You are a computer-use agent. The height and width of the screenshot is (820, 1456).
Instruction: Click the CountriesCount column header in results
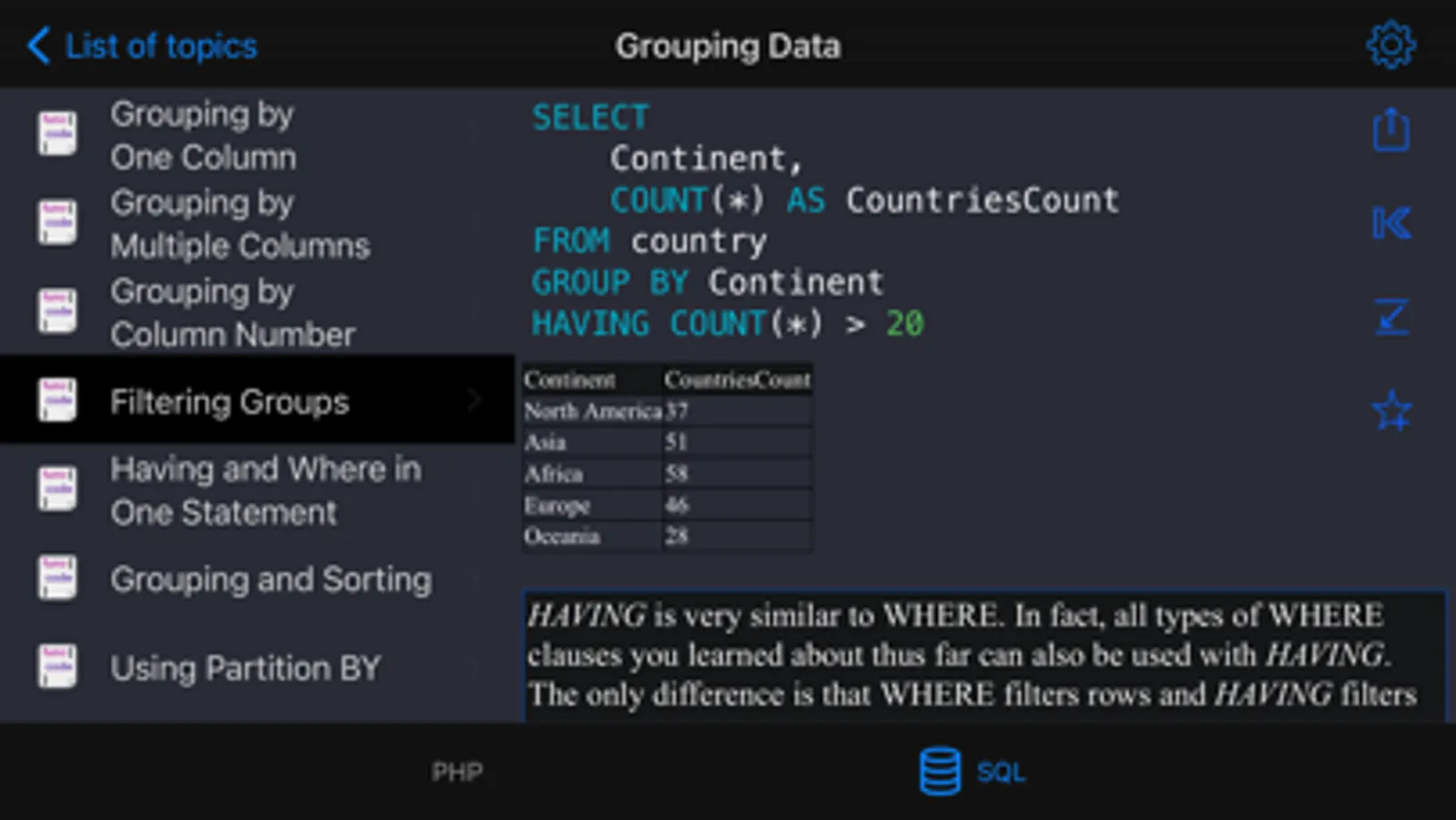click(738, 380)
